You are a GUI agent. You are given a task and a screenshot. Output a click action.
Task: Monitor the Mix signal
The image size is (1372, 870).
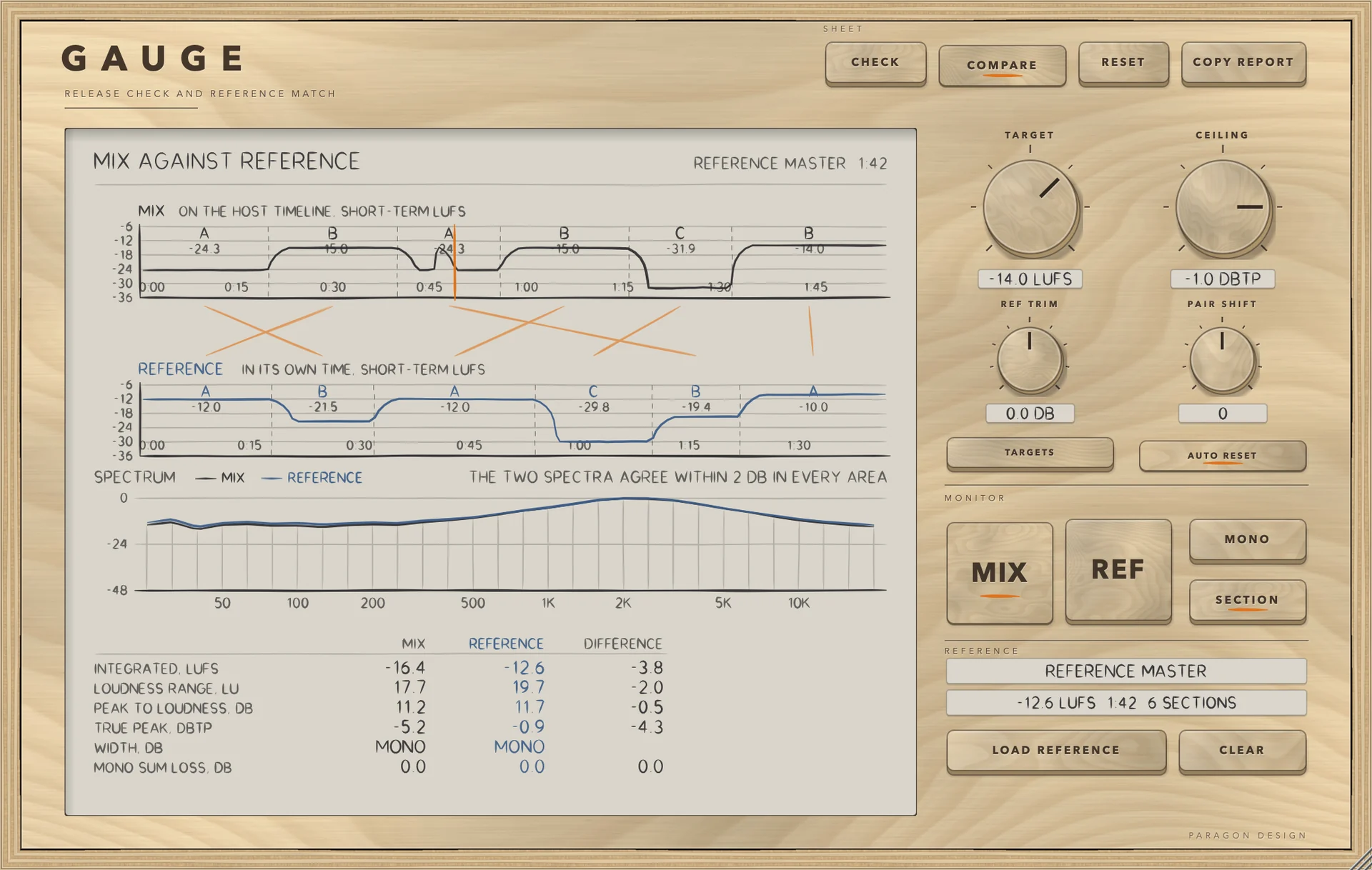tap(1000, 573)
